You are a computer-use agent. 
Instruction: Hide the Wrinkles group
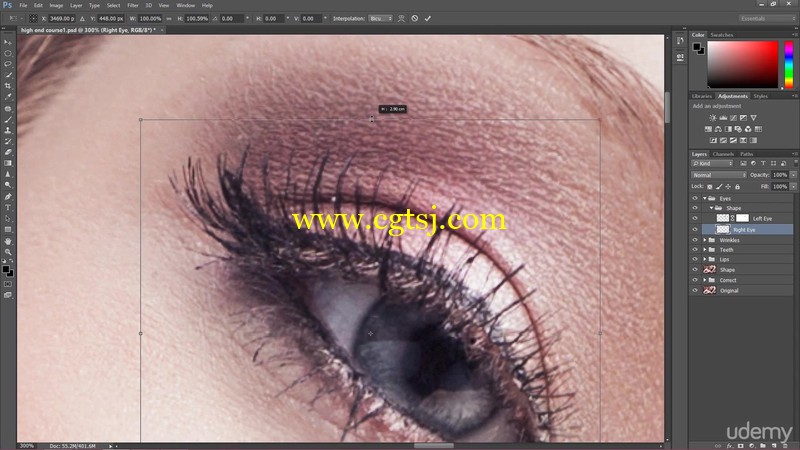pos(694,240)
